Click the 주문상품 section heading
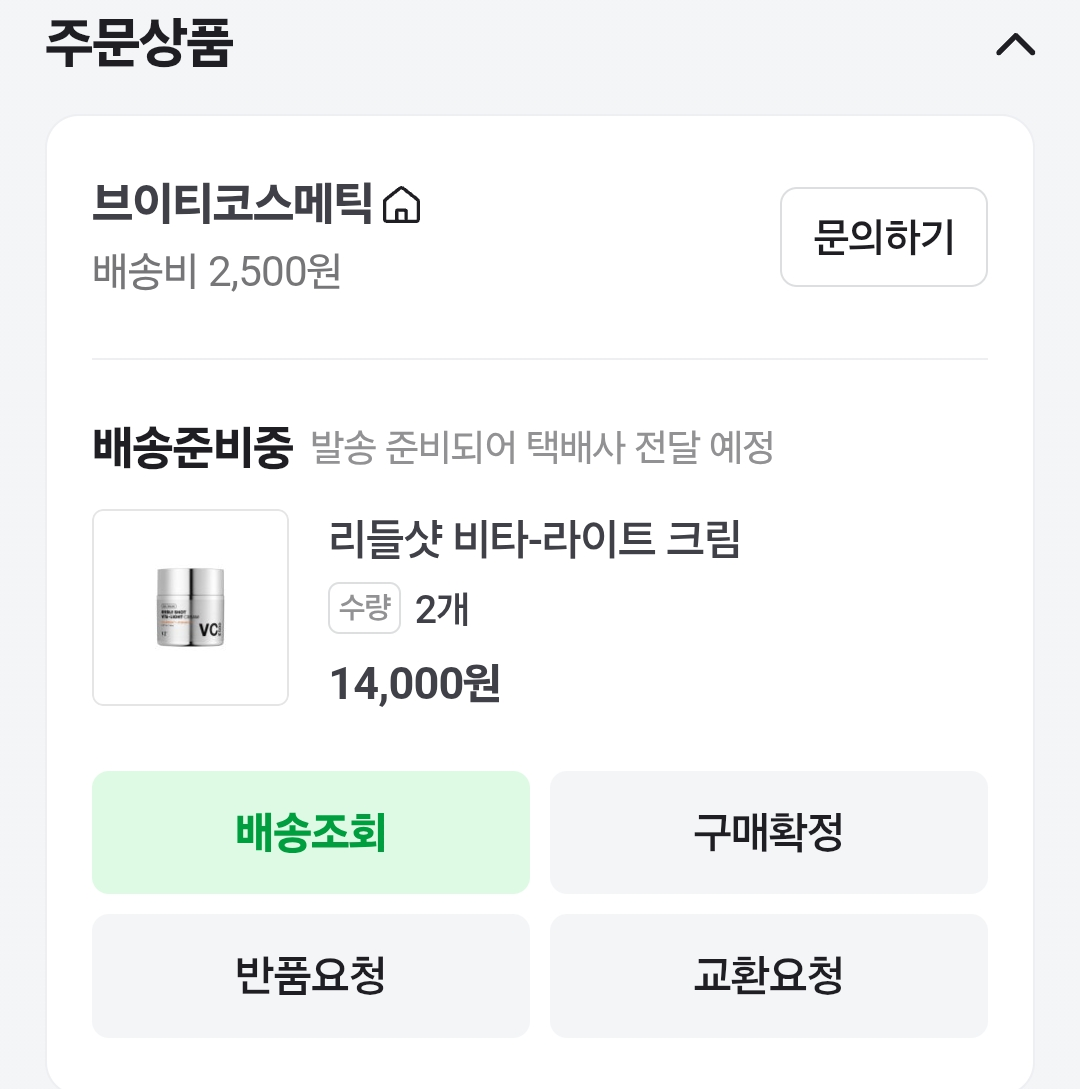Viewport: 1080px width, 1089px height. pos(139,45)
